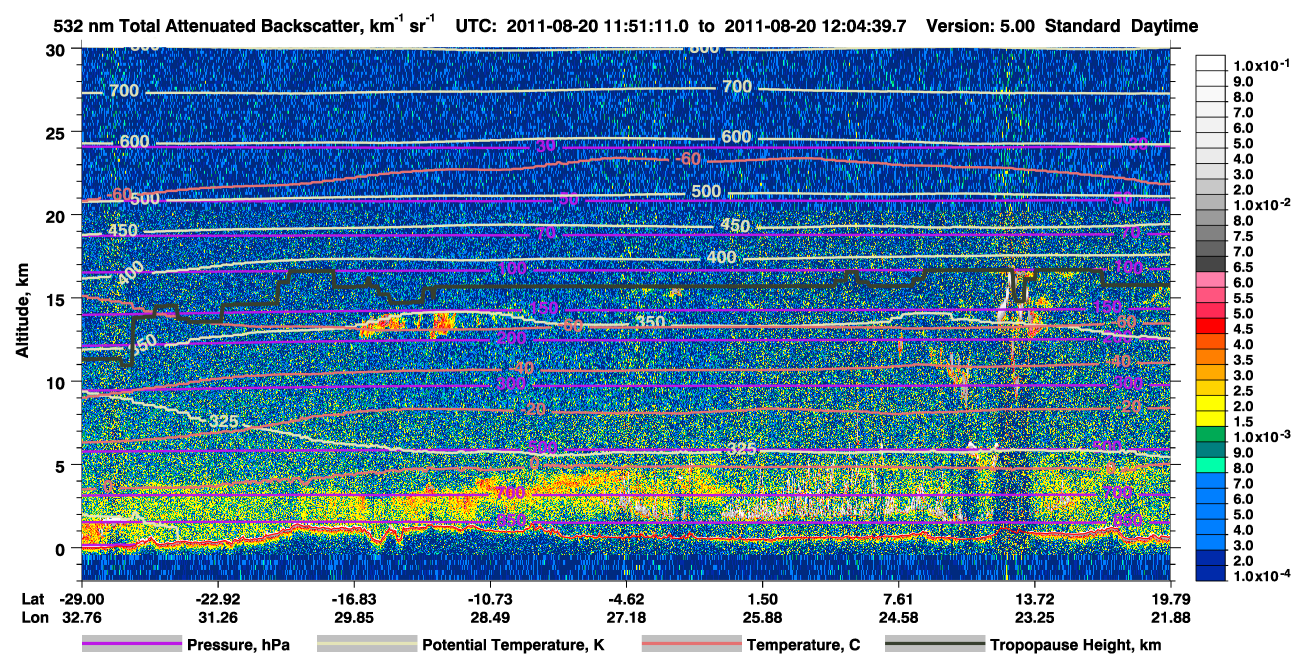Click the 'Version: 5.00' text
The width and height of the screenshot is (1300, 667).
pos(983,27)
